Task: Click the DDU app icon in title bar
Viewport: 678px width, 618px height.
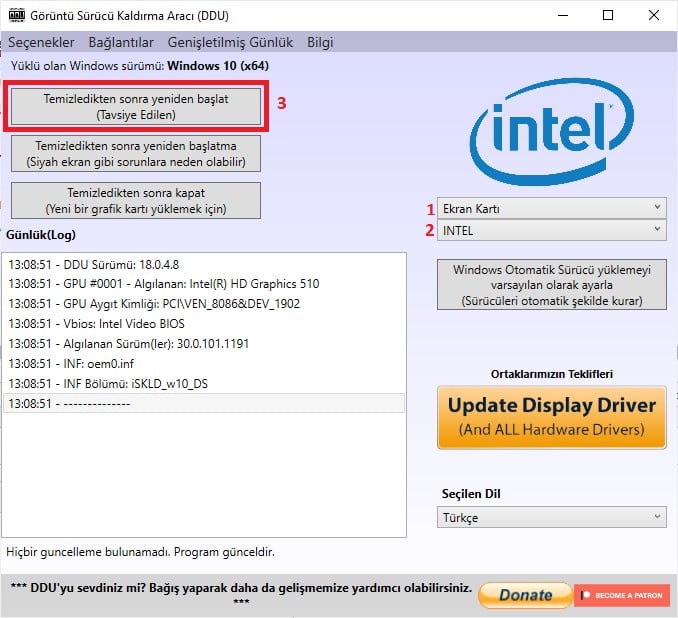Action: [x=17, y=16]
